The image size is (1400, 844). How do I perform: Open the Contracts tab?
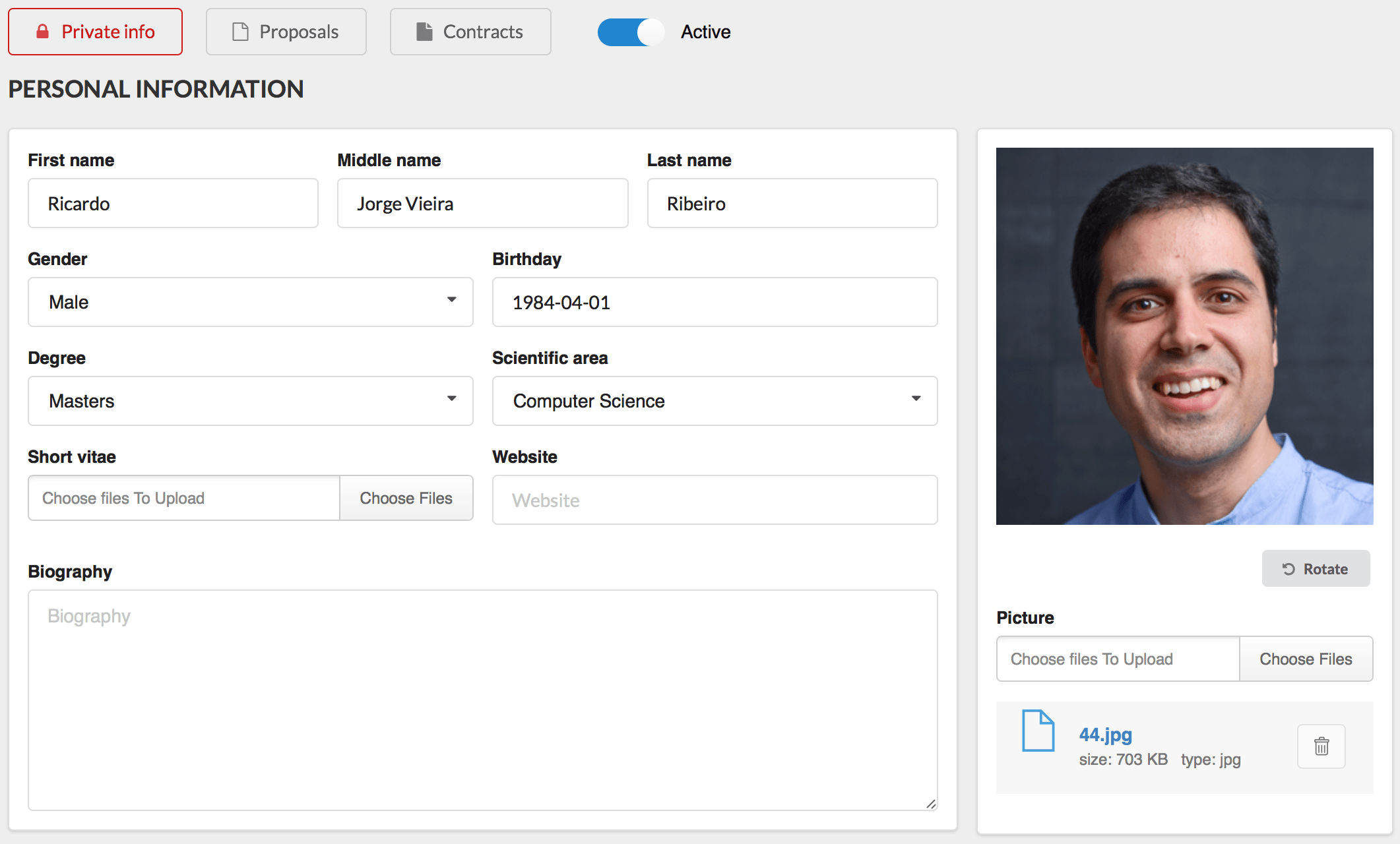coord(470,32)
